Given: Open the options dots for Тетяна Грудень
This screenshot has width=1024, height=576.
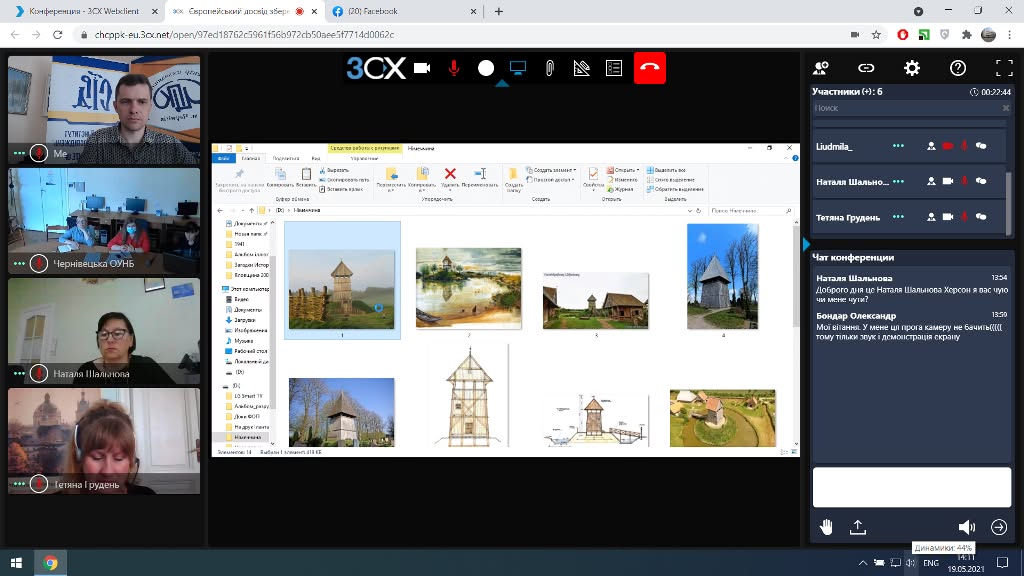Looking at the screenshot, I should point(898,217).
